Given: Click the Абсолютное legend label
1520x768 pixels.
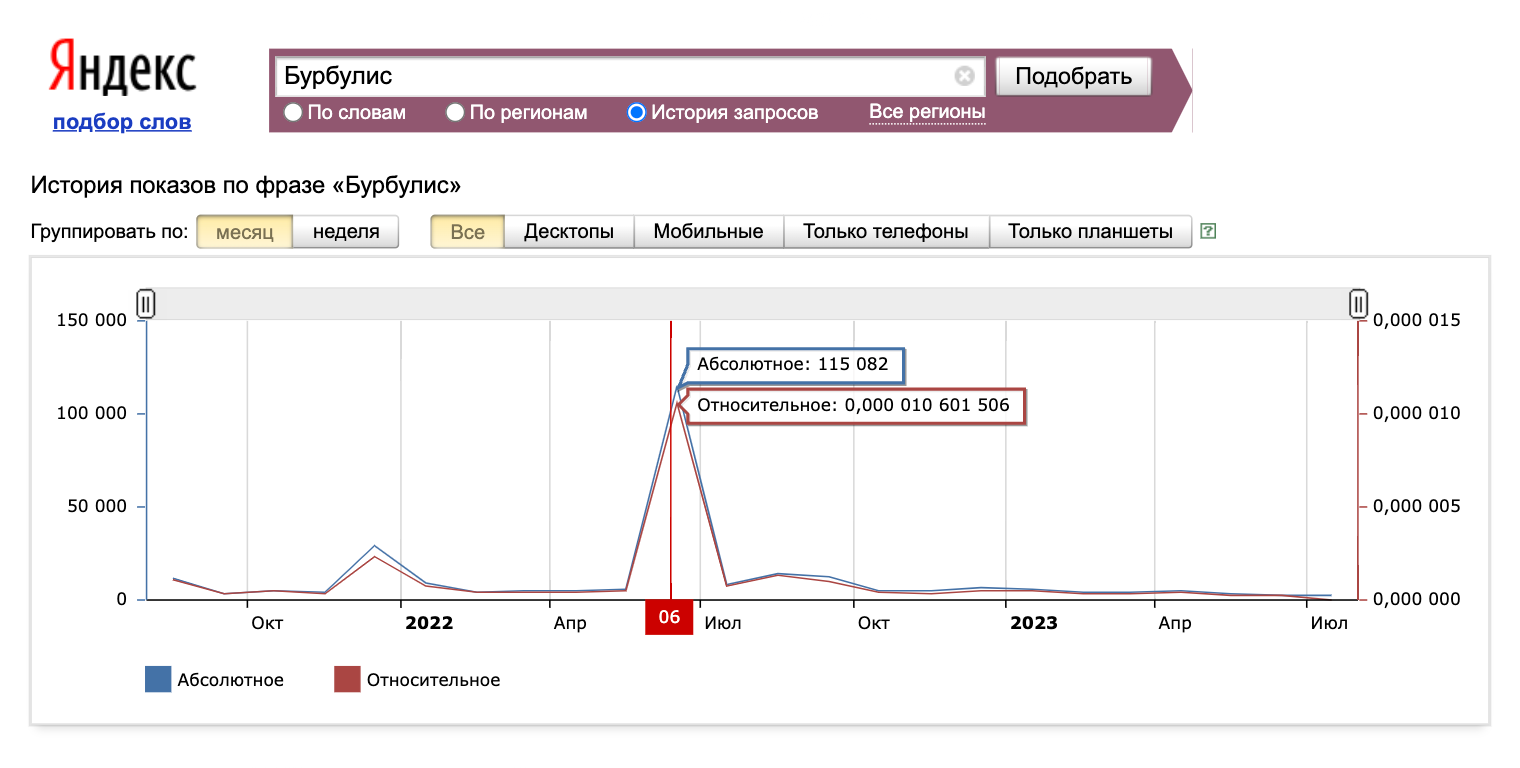Looking at the screenshot, I should (231, 680).
